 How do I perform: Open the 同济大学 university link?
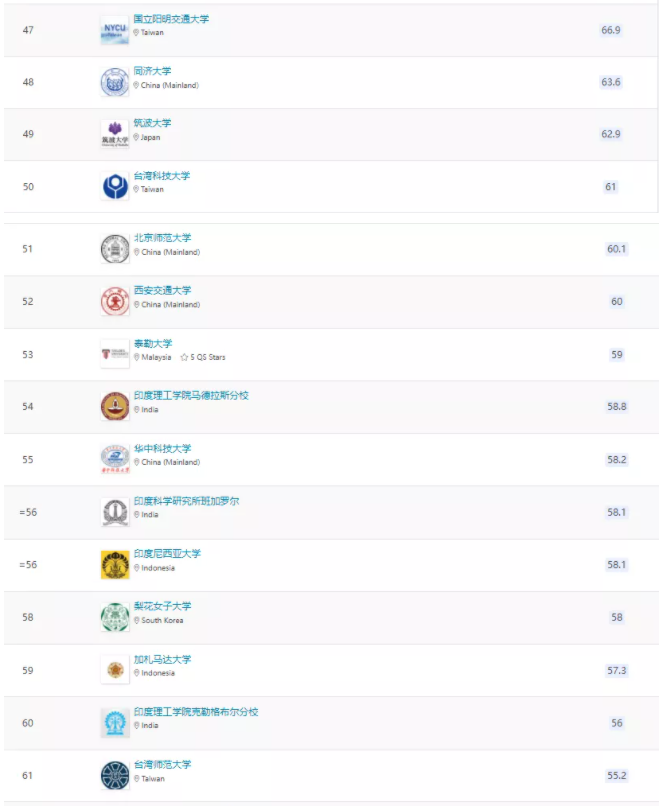click(152, 71)
